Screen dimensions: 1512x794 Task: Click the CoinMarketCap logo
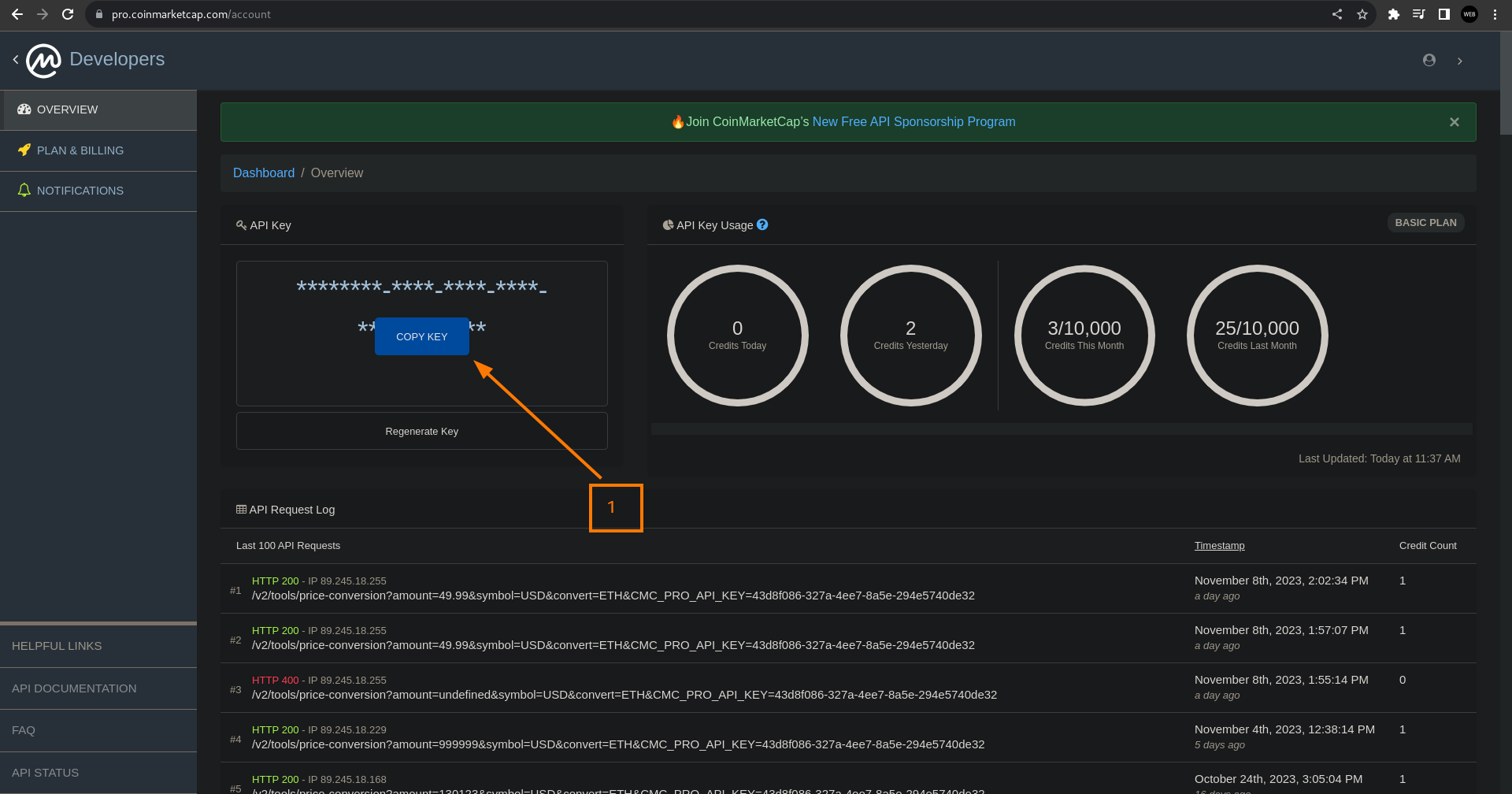[43, 61]
